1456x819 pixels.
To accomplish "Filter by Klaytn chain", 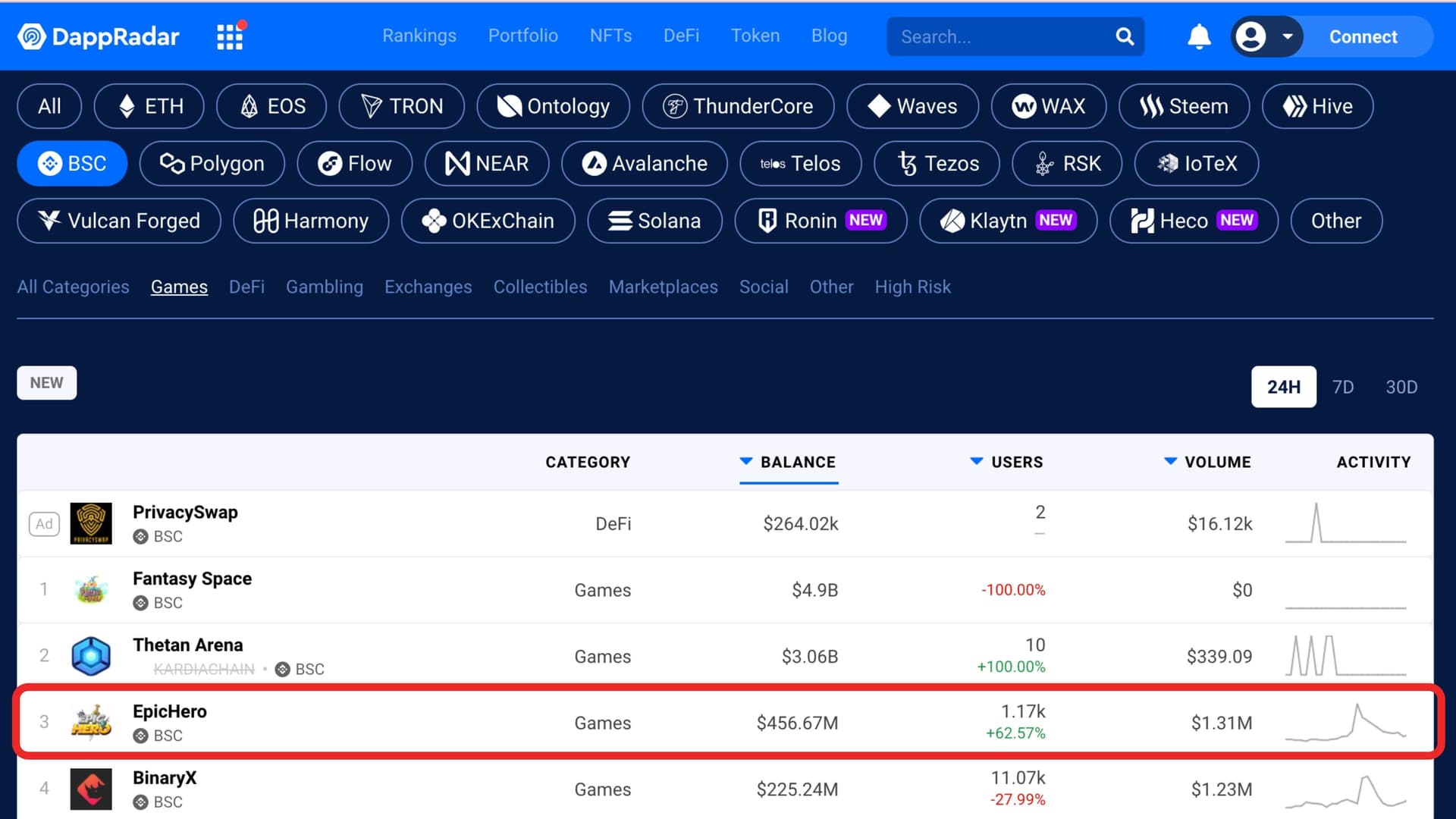I will pyautogui.click(x=1008, y=221).
